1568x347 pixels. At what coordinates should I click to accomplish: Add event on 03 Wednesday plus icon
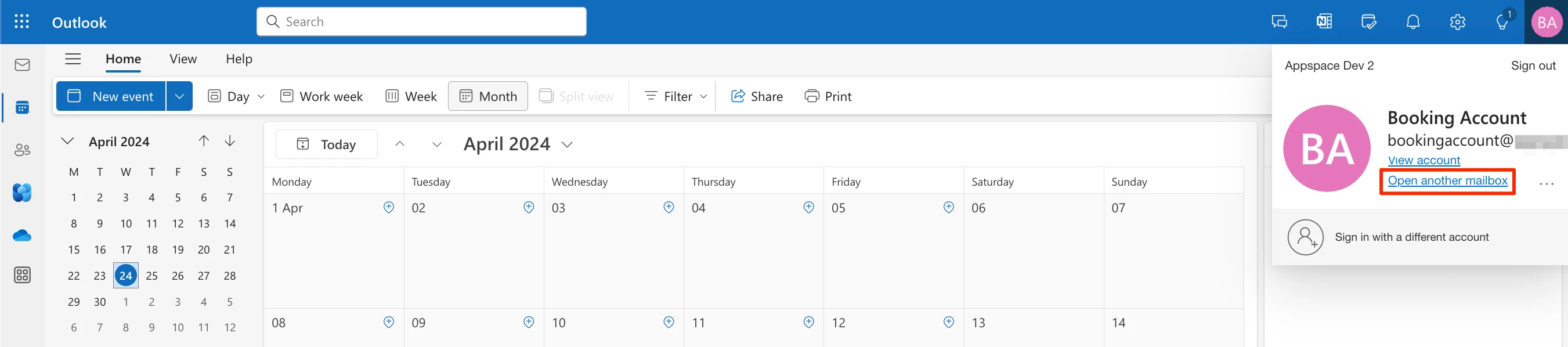click(x=669, y=208)
